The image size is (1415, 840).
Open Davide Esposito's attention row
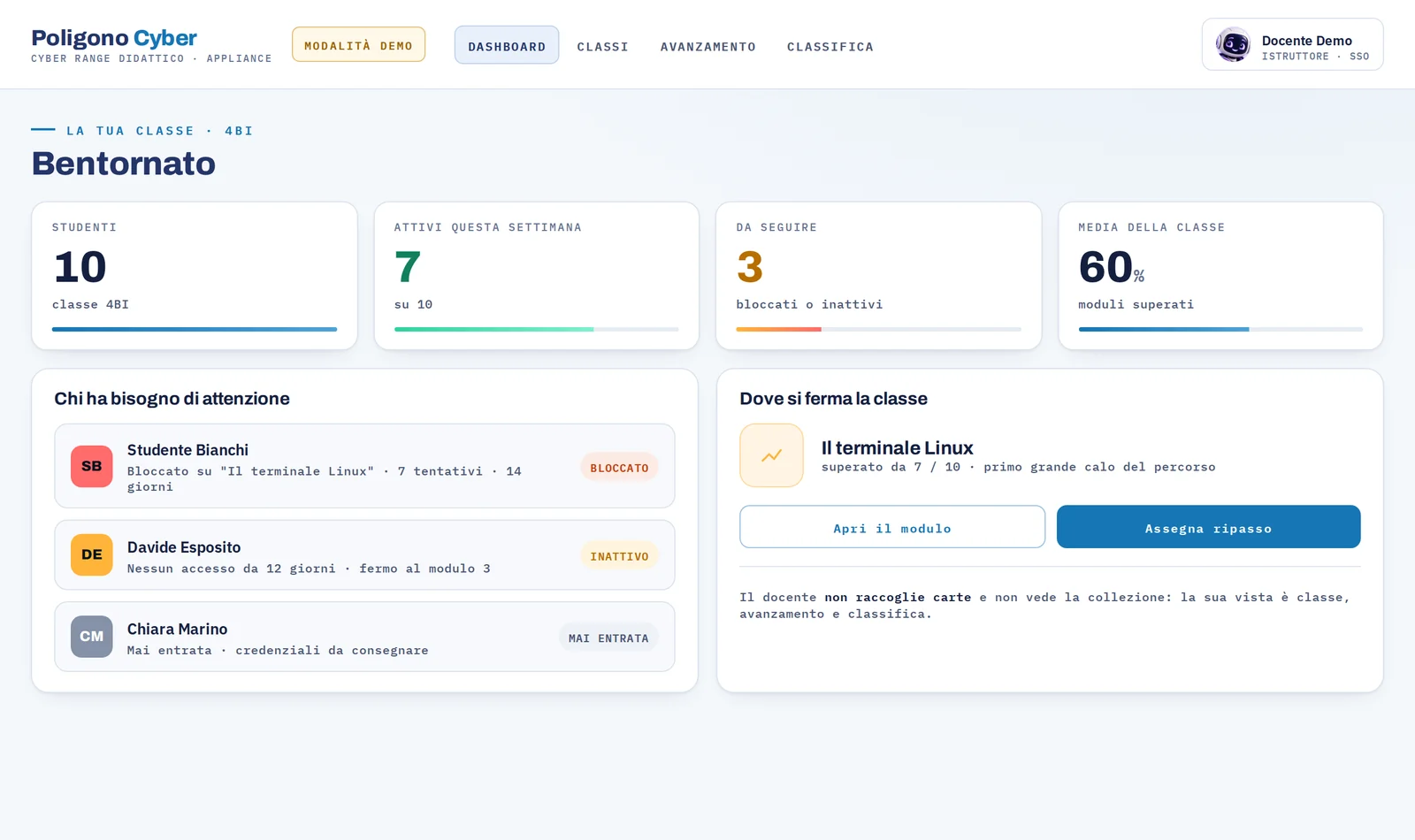click(364, 554)
